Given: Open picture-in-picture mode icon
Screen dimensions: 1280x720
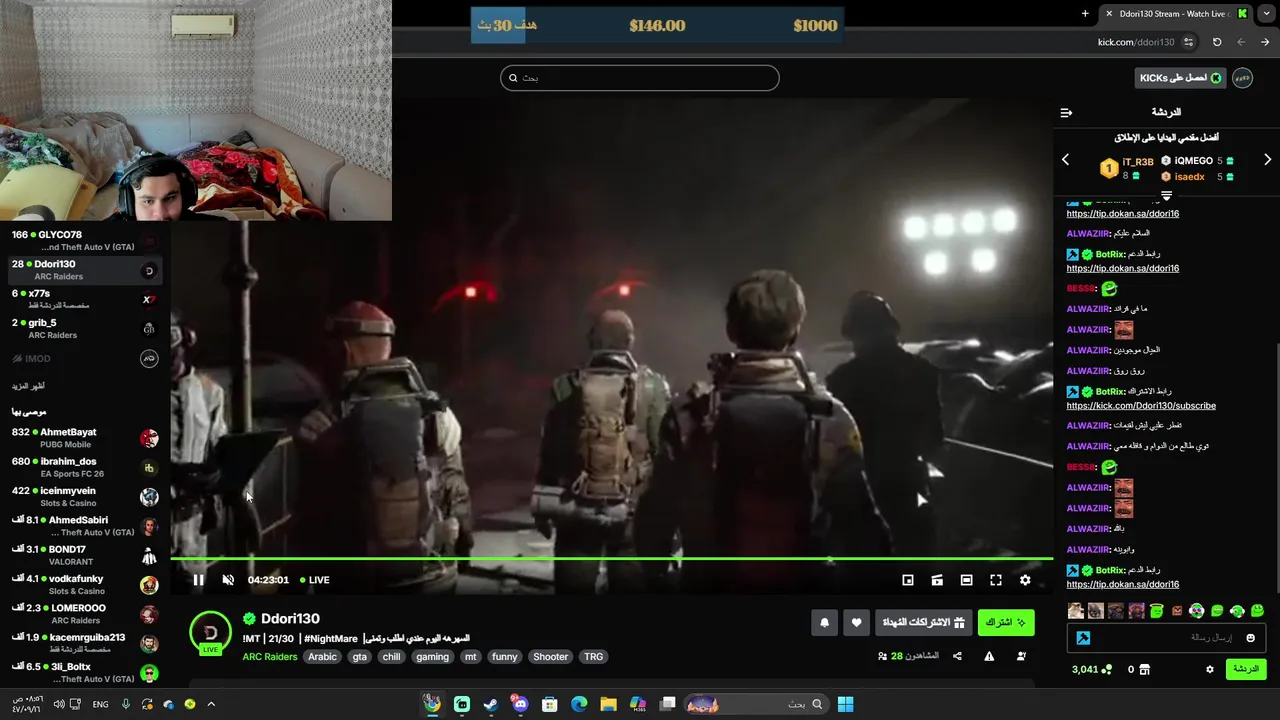Looking at the screenshot, I should (x=908, y=580).
